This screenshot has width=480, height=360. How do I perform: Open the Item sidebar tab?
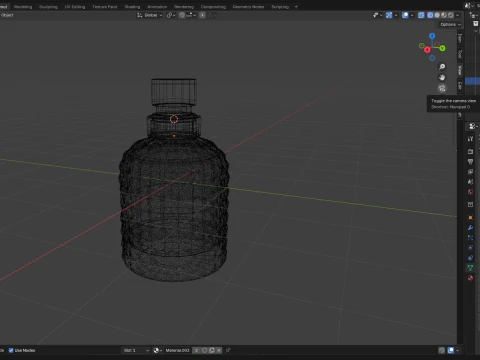(x=460, y=39)
